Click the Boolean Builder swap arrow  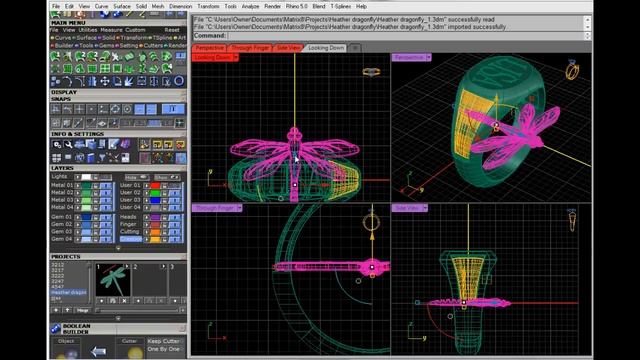[98, 351]
